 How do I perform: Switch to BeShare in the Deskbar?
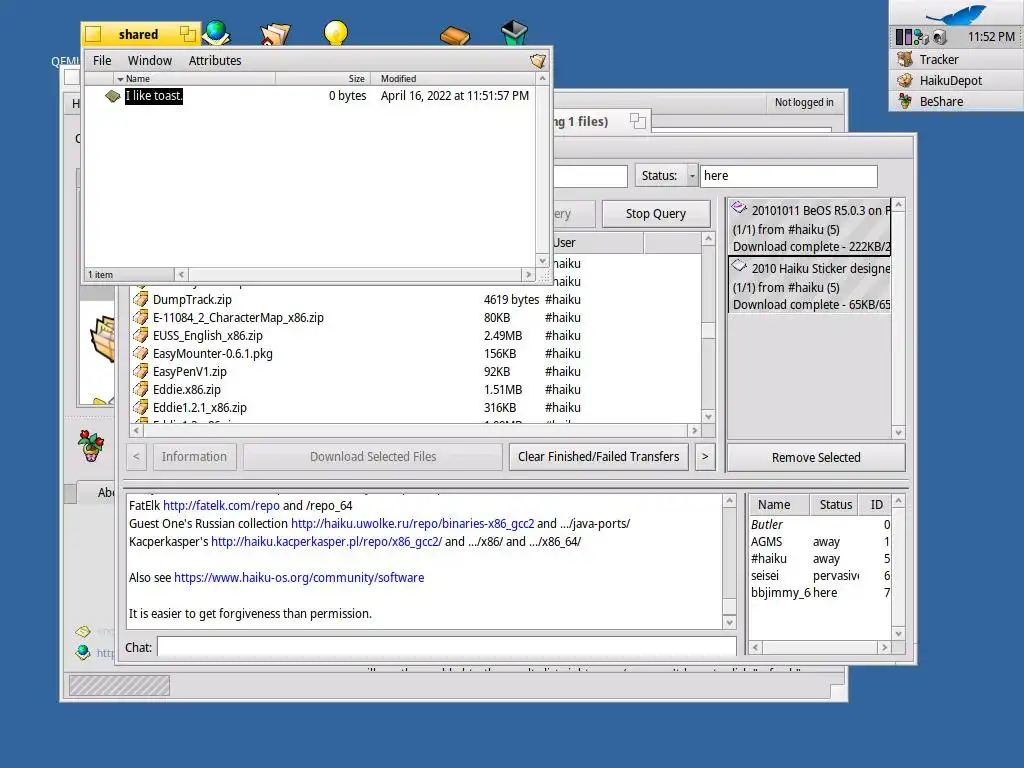pos(956,101)
